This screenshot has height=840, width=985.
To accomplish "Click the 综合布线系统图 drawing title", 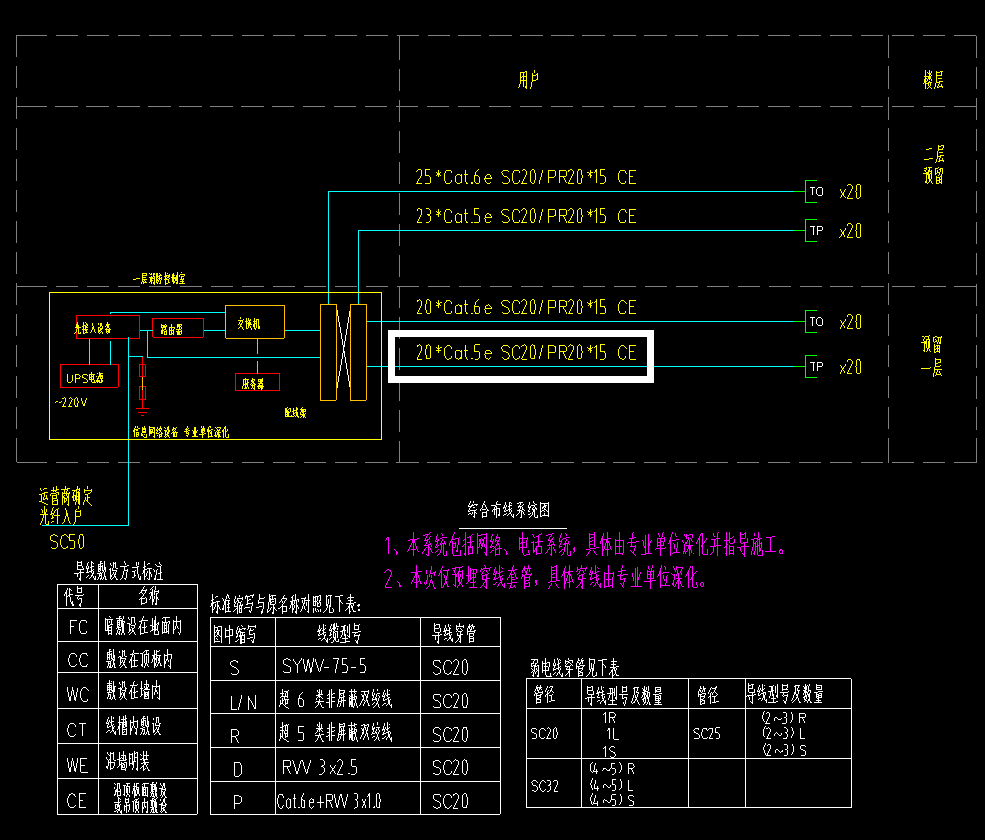I will [509, 510].
